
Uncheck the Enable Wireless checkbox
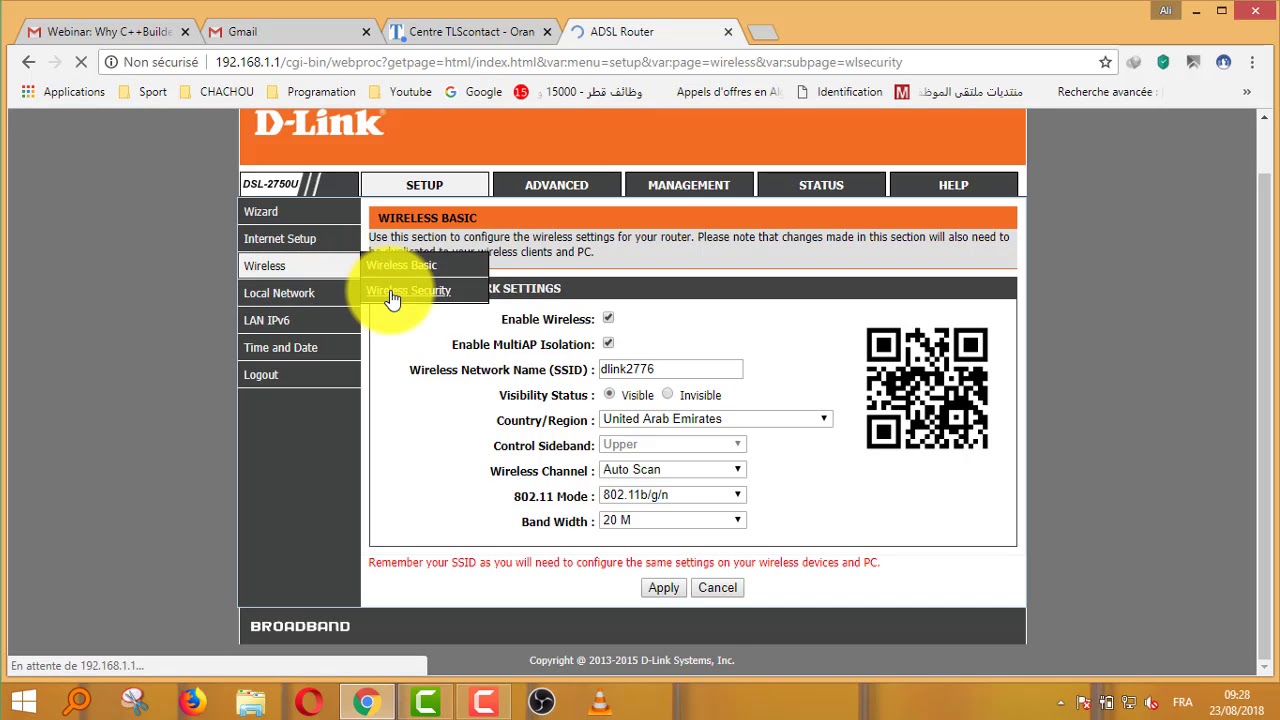pyautogui.click(x=608, y=318)
